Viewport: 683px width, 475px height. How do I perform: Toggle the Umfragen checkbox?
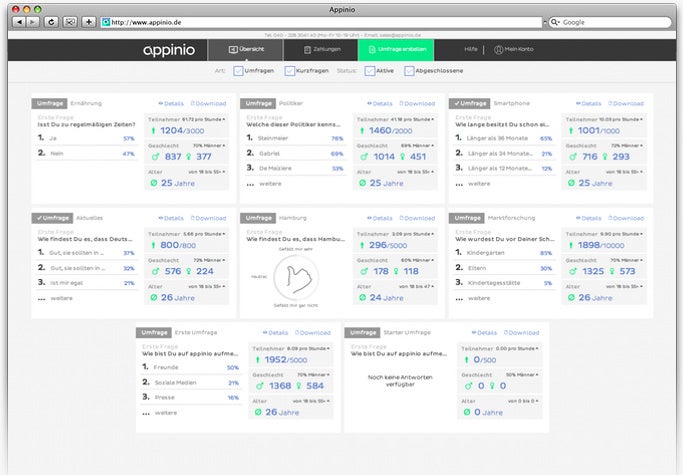(x=238, y=71)
